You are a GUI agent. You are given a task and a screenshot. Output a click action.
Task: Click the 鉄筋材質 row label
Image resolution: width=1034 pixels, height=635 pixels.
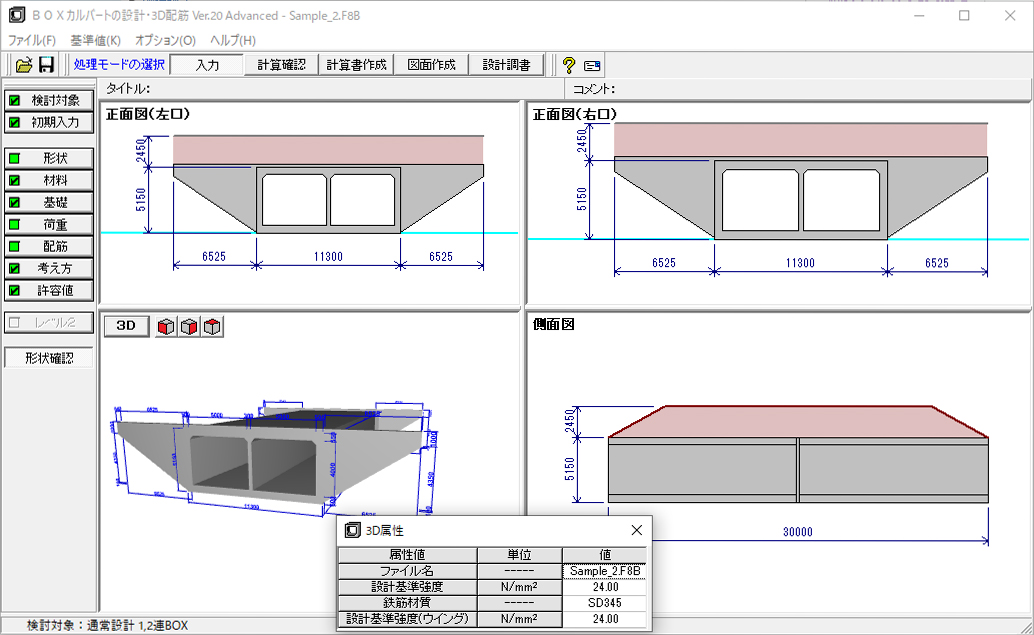(x=408, y=603)
